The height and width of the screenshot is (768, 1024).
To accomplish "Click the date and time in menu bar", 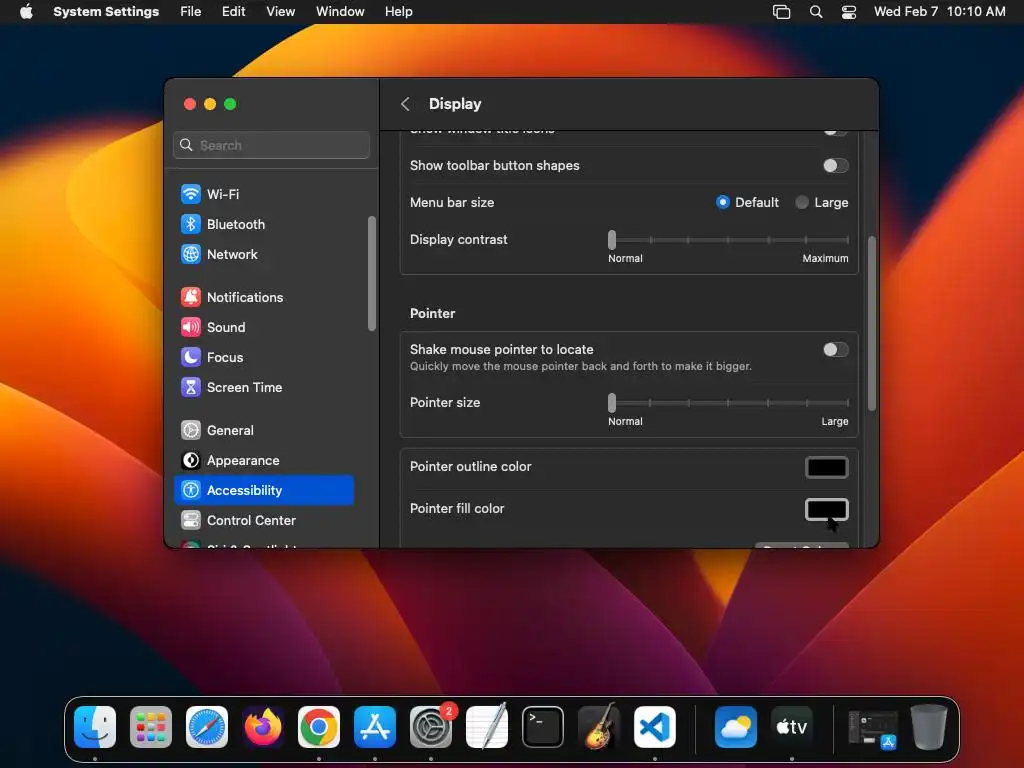I will 939,12.
